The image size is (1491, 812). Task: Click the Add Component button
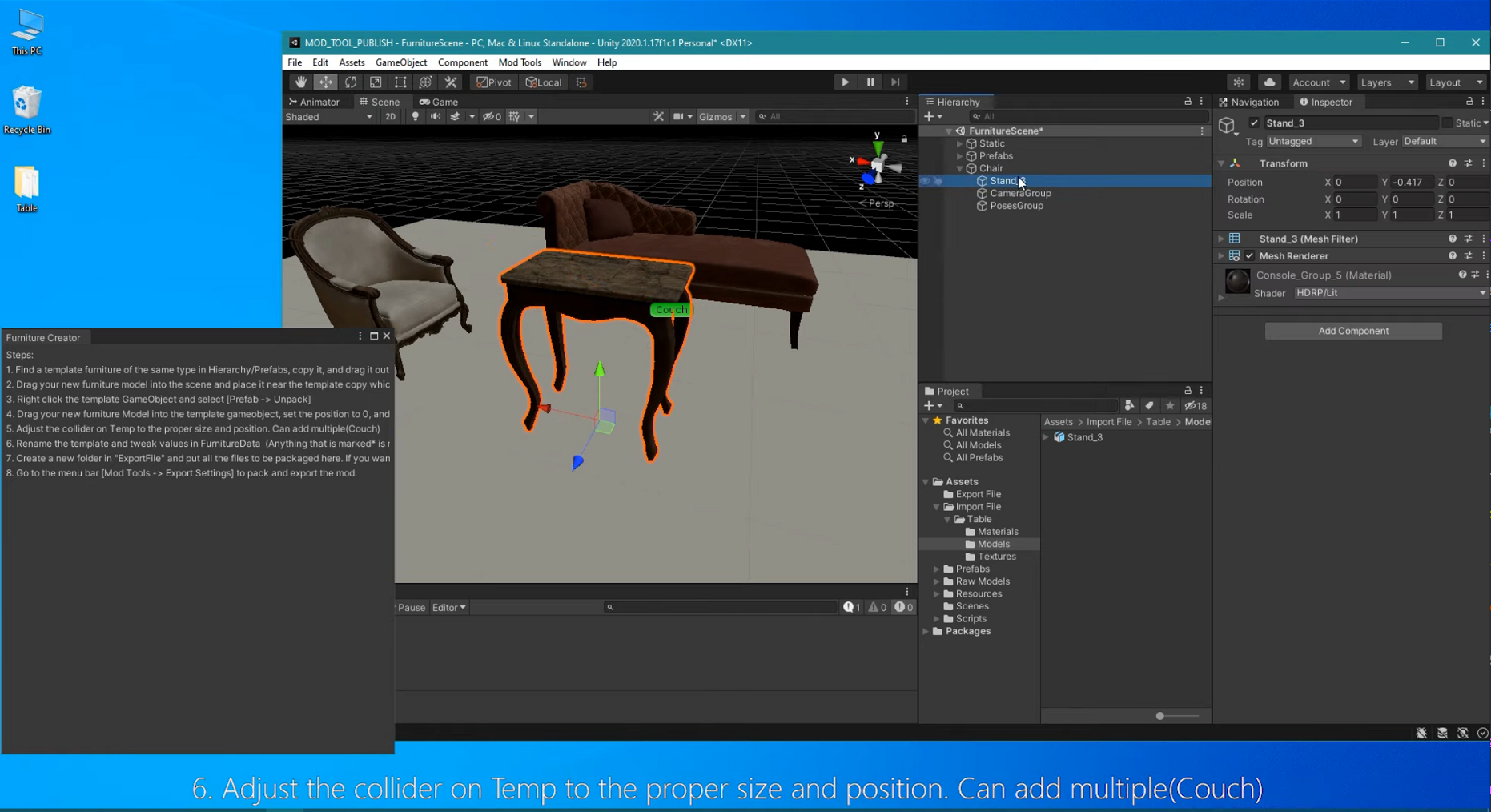pyautogui.click(x=1353, y=331)
